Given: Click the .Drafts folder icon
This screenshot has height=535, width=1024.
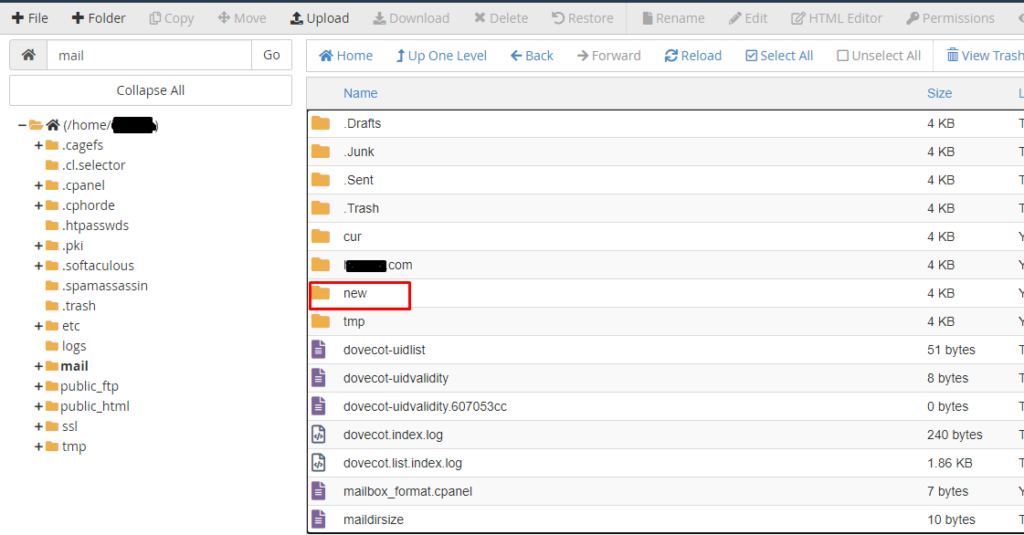Looking at the screenshot, I should coord(321,123).
